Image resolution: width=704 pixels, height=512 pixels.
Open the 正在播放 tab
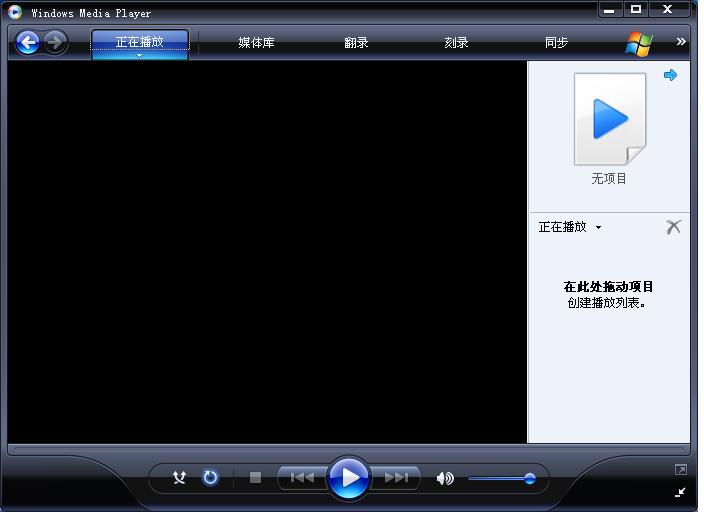click(140, 41)
